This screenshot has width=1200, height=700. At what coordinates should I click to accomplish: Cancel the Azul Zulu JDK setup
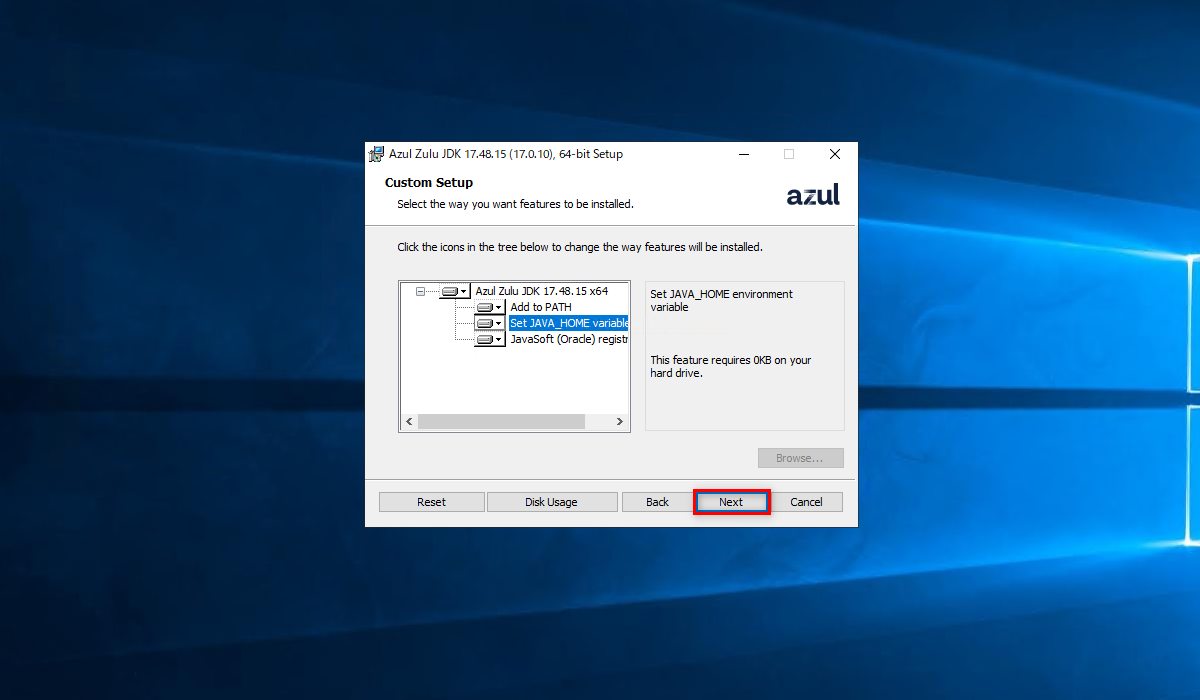click(806, 502)
